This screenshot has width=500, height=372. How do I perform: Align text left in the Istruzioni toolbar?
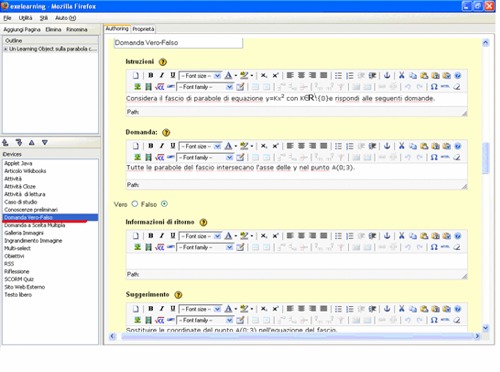pyautogui.click(x=290, y=76)
